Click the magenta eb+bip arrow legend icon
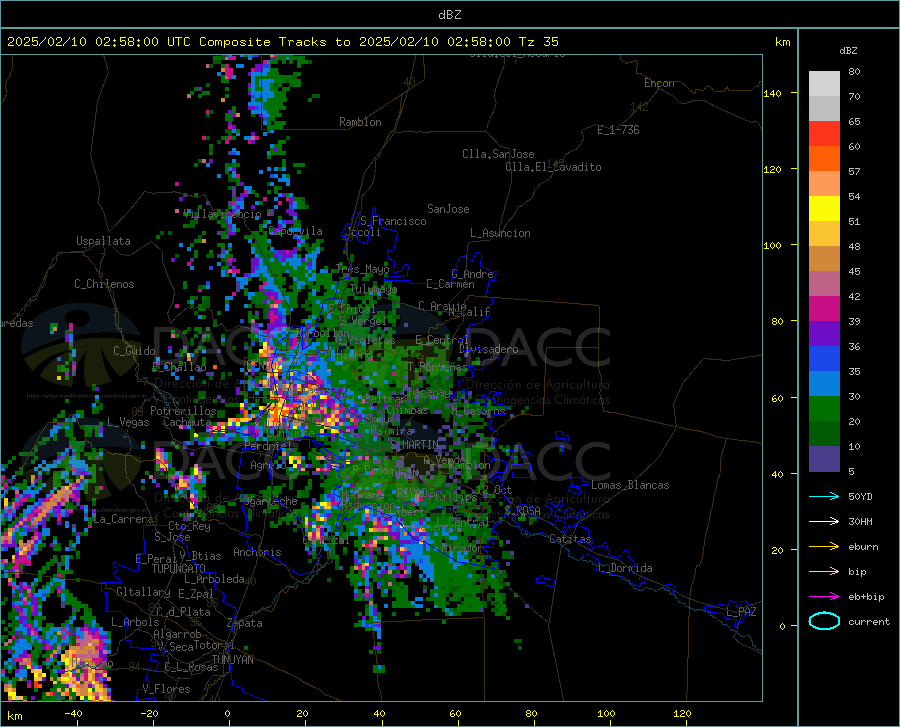Viewport: 900px width, 727px height. pyautogui.click(x=824, y=597)
